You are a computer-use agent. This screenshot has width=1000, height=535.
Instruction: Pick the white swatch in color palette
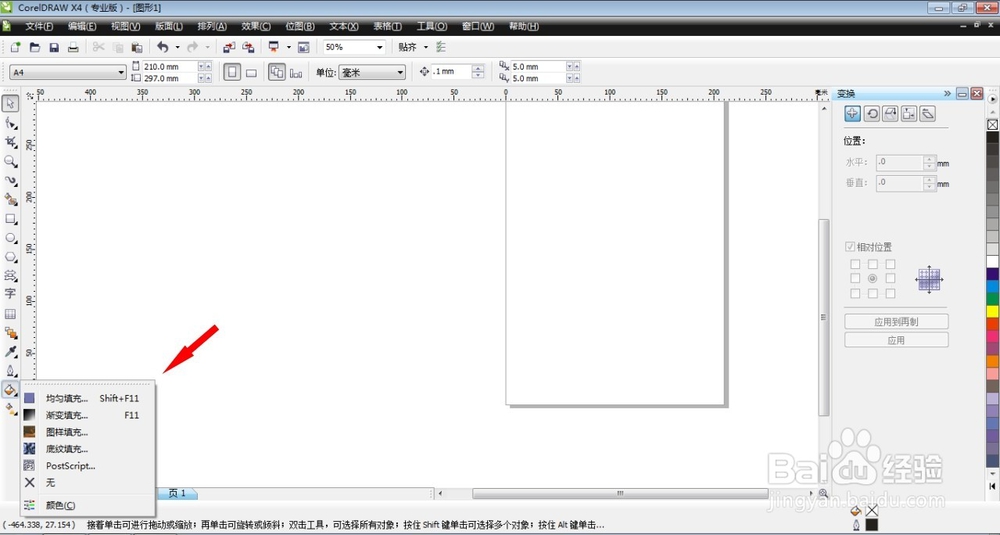click(x=993, y=262)
